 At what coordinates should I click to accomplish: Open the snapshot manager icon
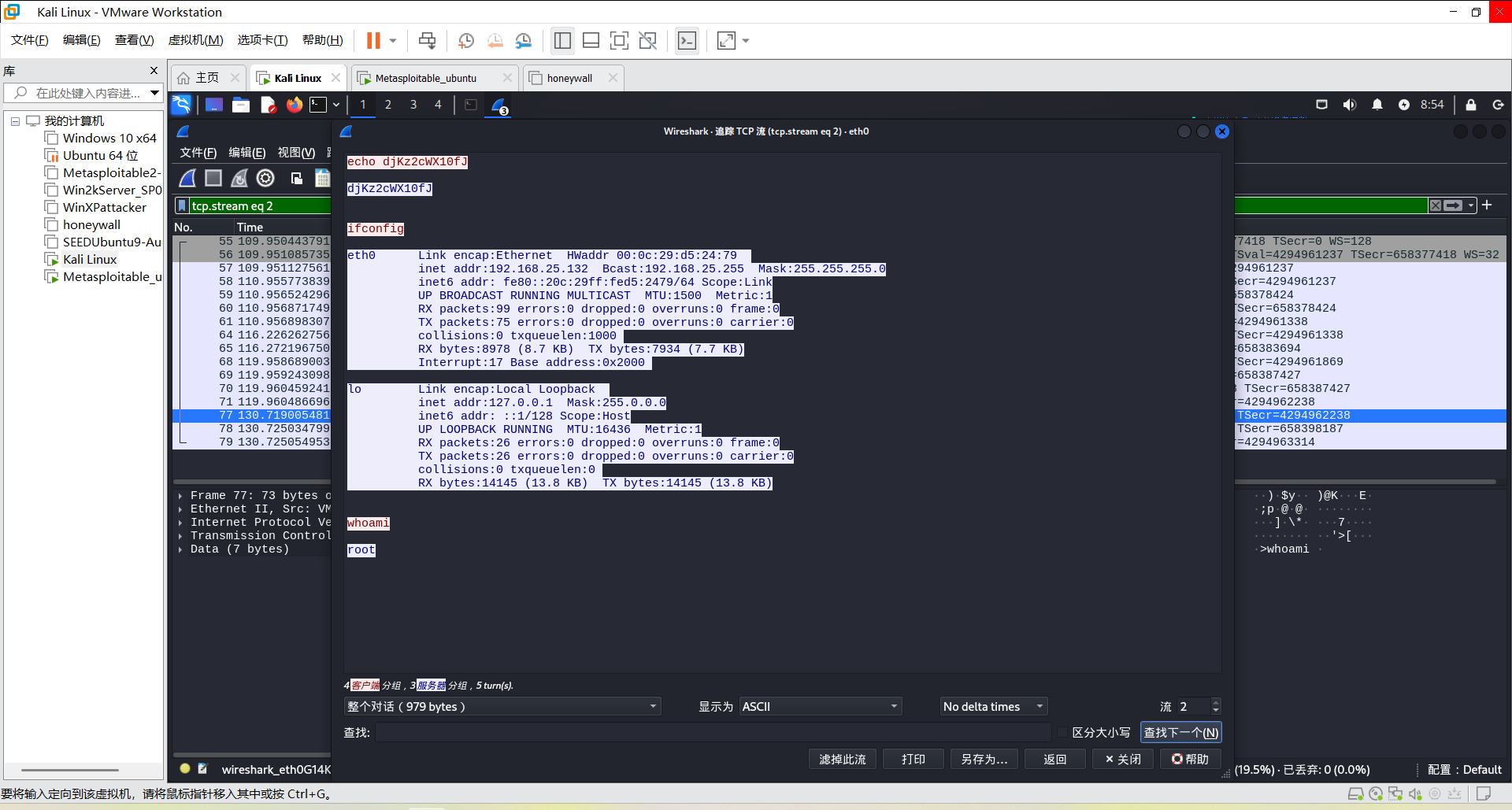(x=524, y=40)
